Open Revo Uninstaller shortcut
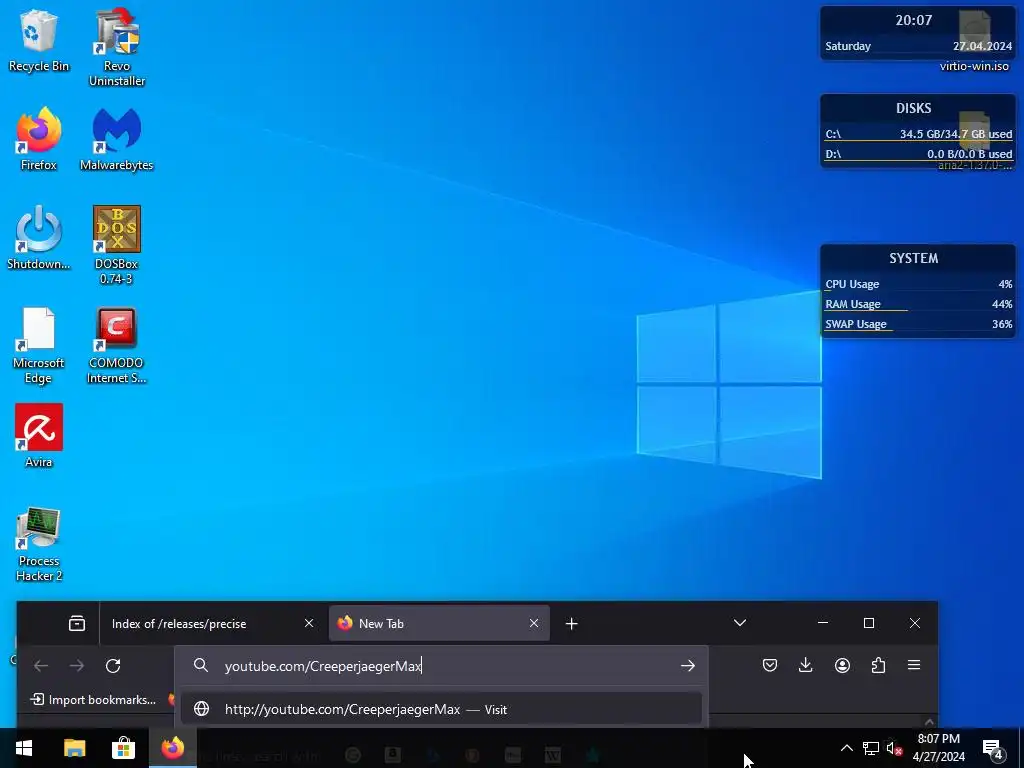1024x768 pixels. (117, 47)
